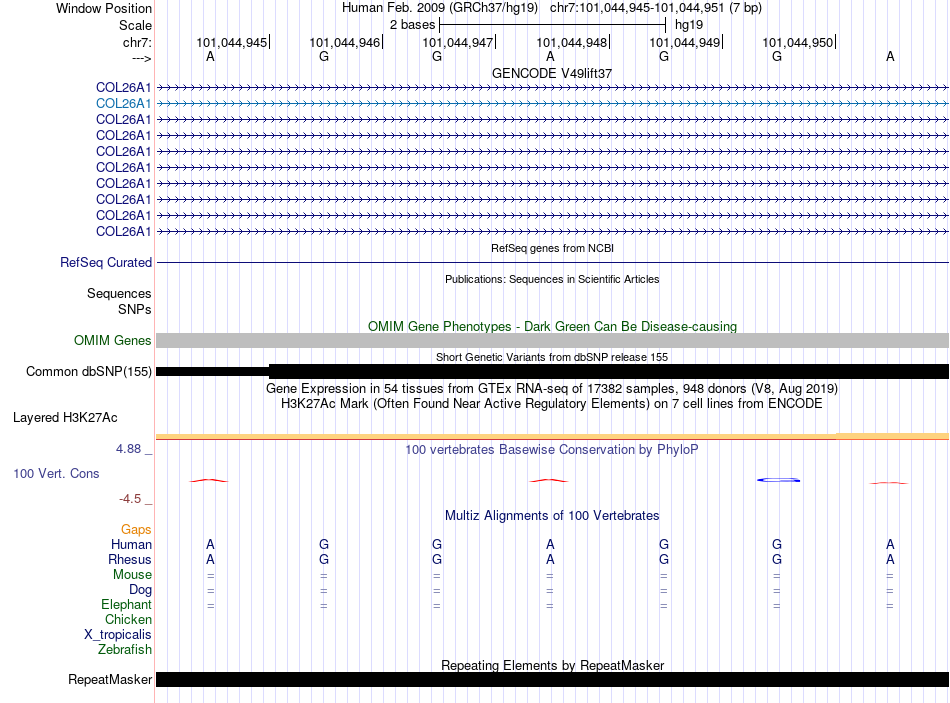
Task: Click the black RepeatMasker element bar
Action: pos(552,679)
